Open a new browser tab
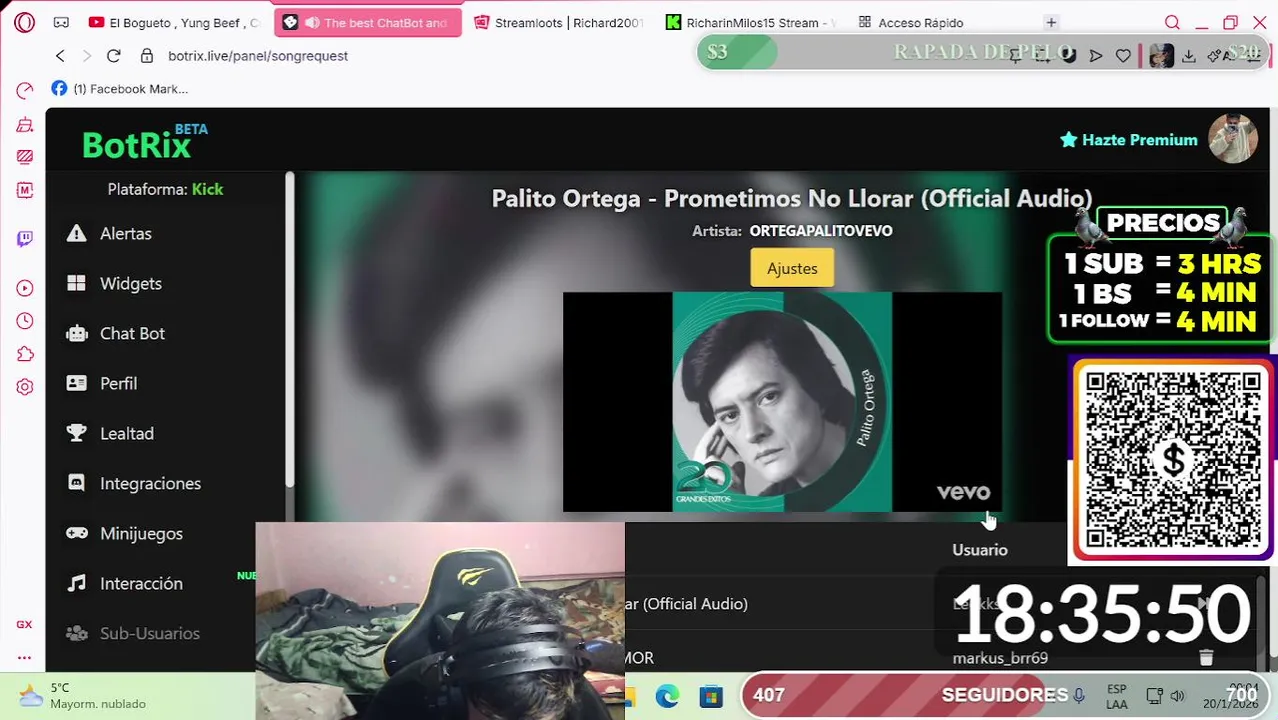 tap(1051, 22)
